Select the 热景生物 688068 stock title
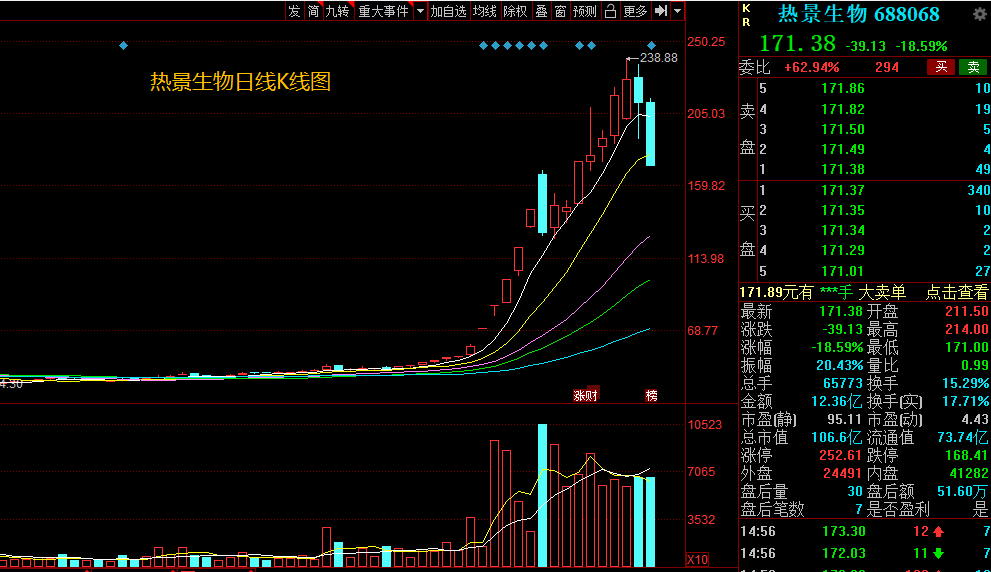991x572 pixels. pos(858,14)
